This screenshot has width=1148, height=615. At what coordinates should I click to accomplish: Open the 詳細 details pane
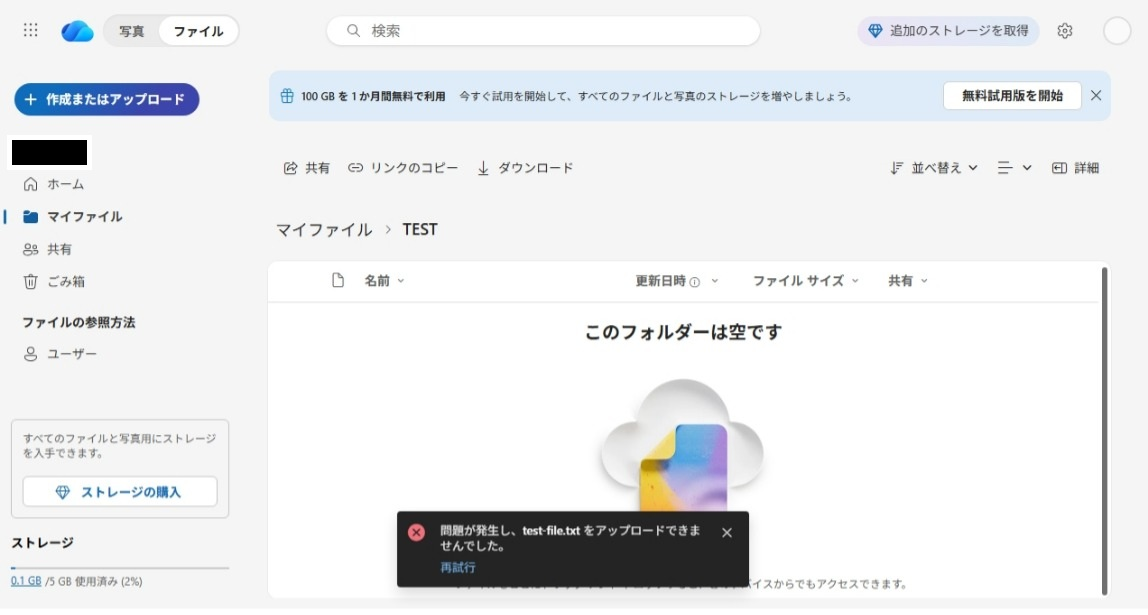coord(1075,168)
